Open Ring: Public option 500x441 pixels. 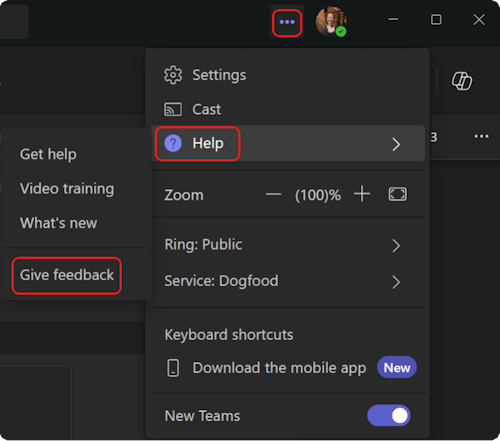coord(288,245)
